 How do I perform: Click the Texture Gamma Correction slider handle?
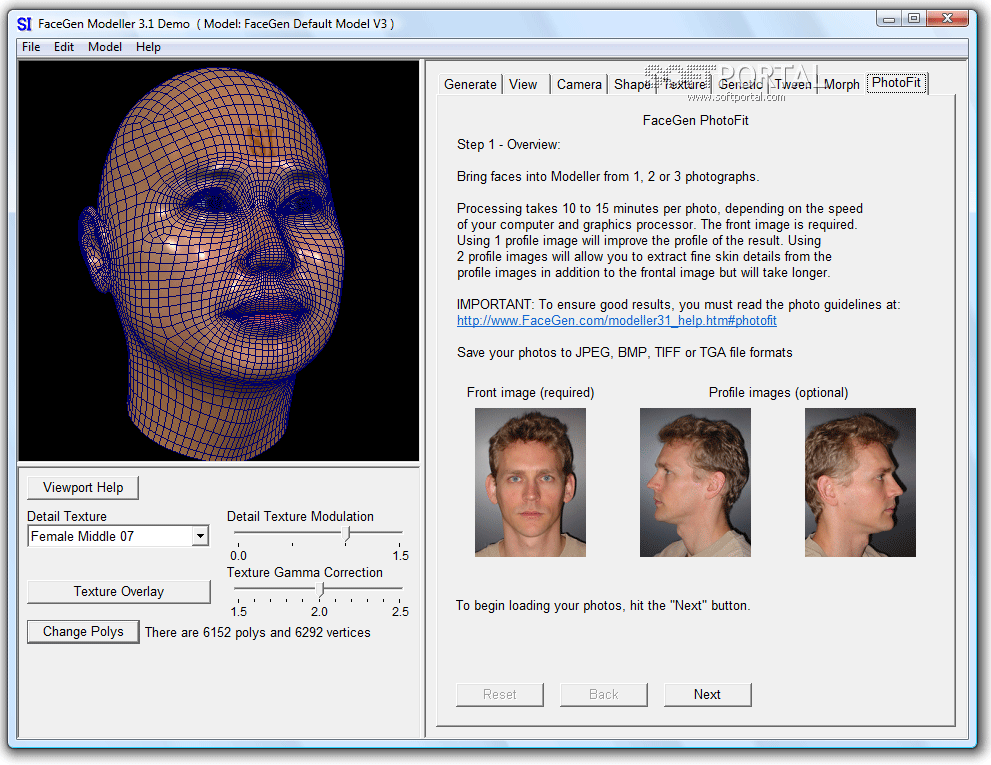click(320, 590)
